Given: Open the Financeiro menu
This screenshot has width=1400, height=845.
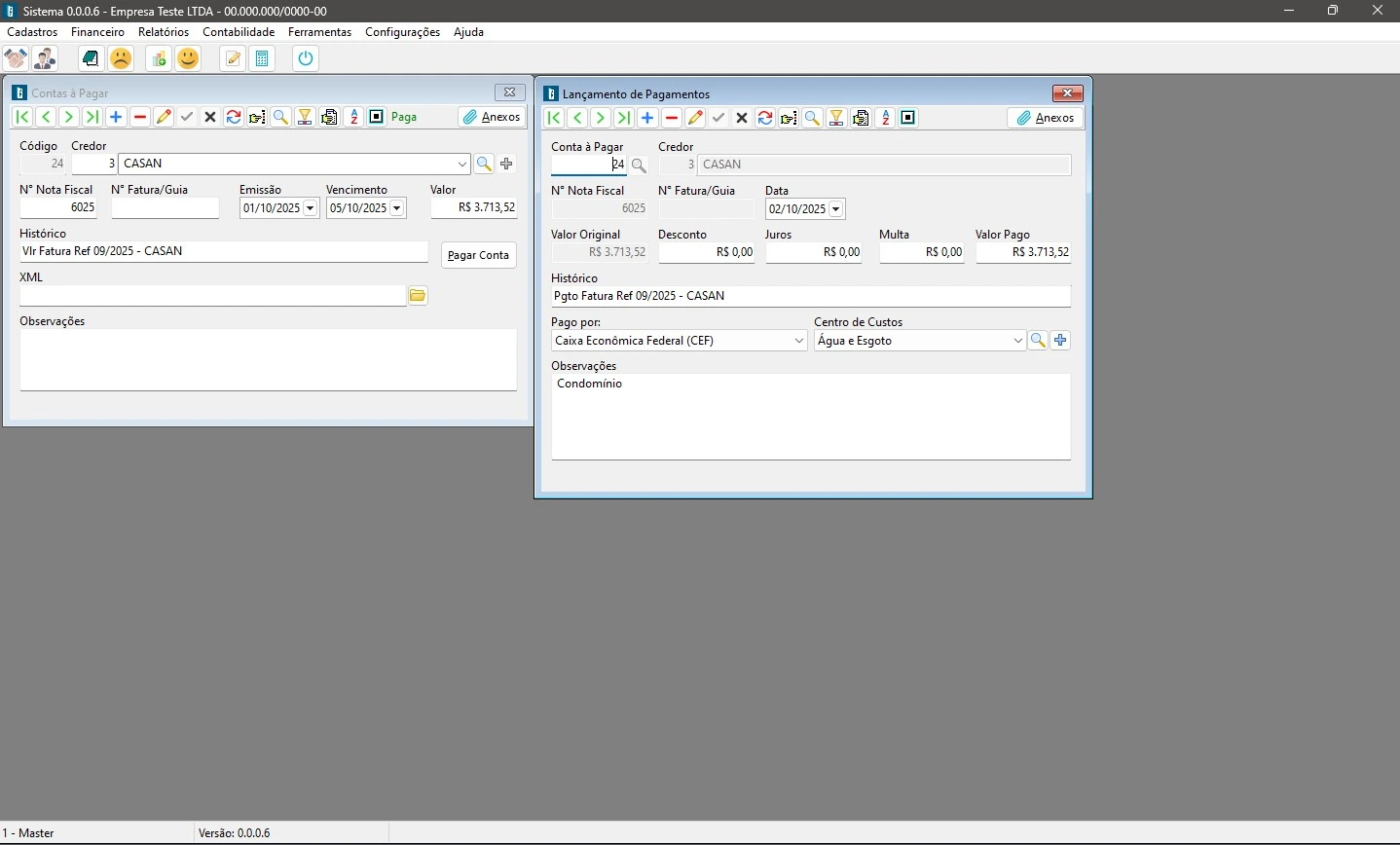Looking at the screenshot, I should (97, 32).
